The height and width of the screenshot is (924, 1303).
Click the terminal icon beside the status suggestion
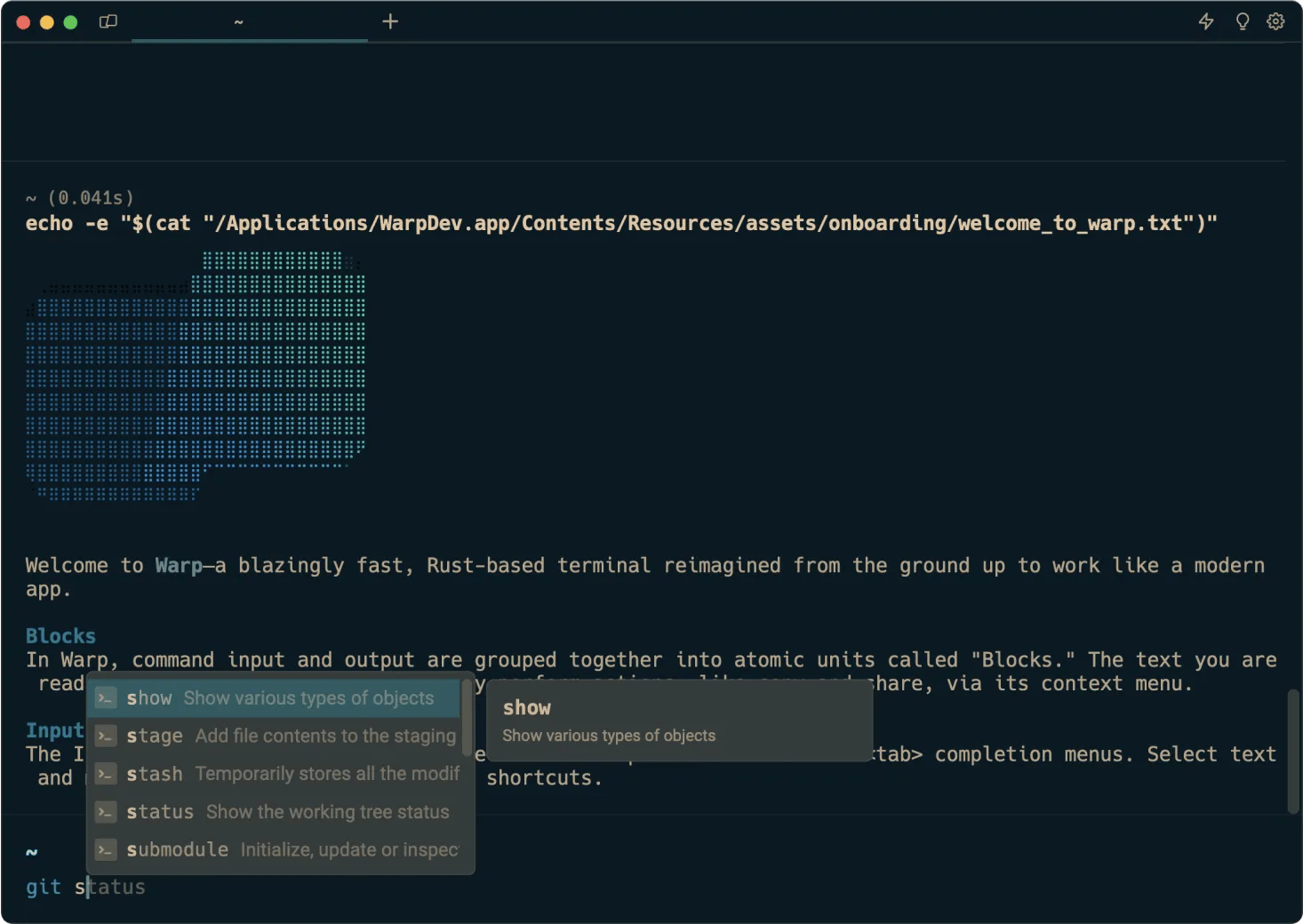pyautogui.click(x=105, y=811)
